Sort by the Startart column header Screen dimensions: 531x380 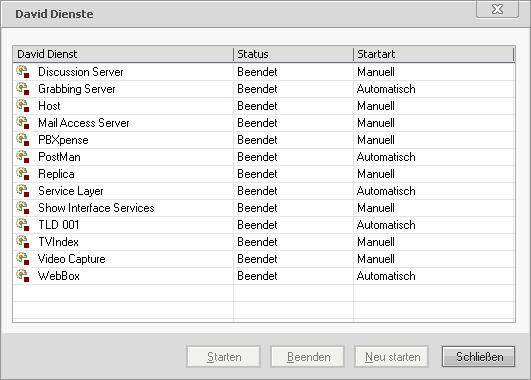click(434, 54)
